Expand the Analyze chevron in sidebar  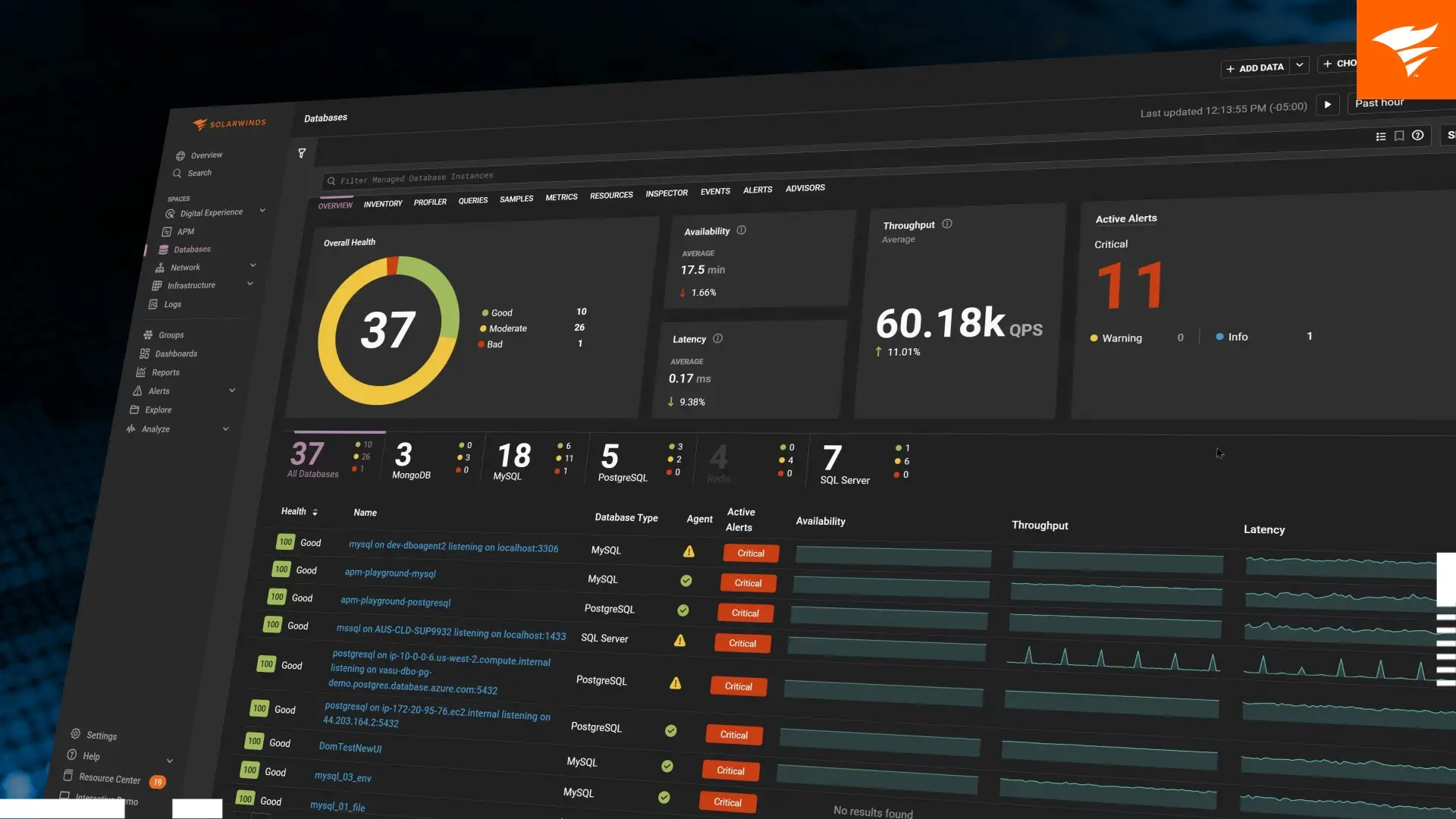(x=226, y=428)
